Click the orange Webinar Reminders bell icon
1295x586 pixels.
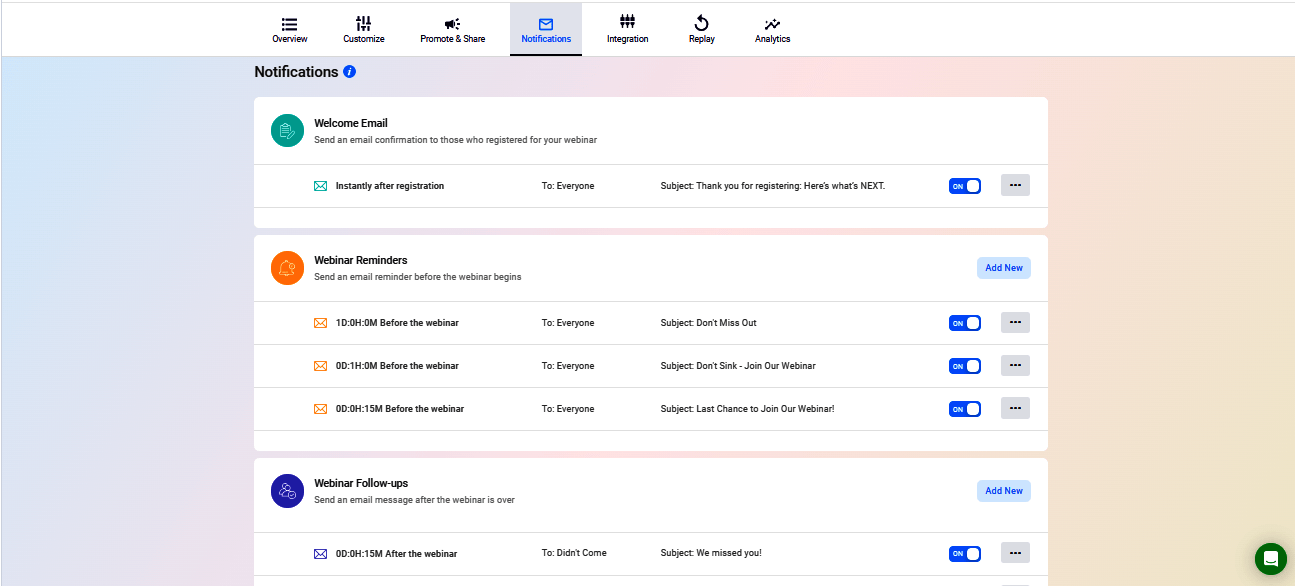point(287,268)
